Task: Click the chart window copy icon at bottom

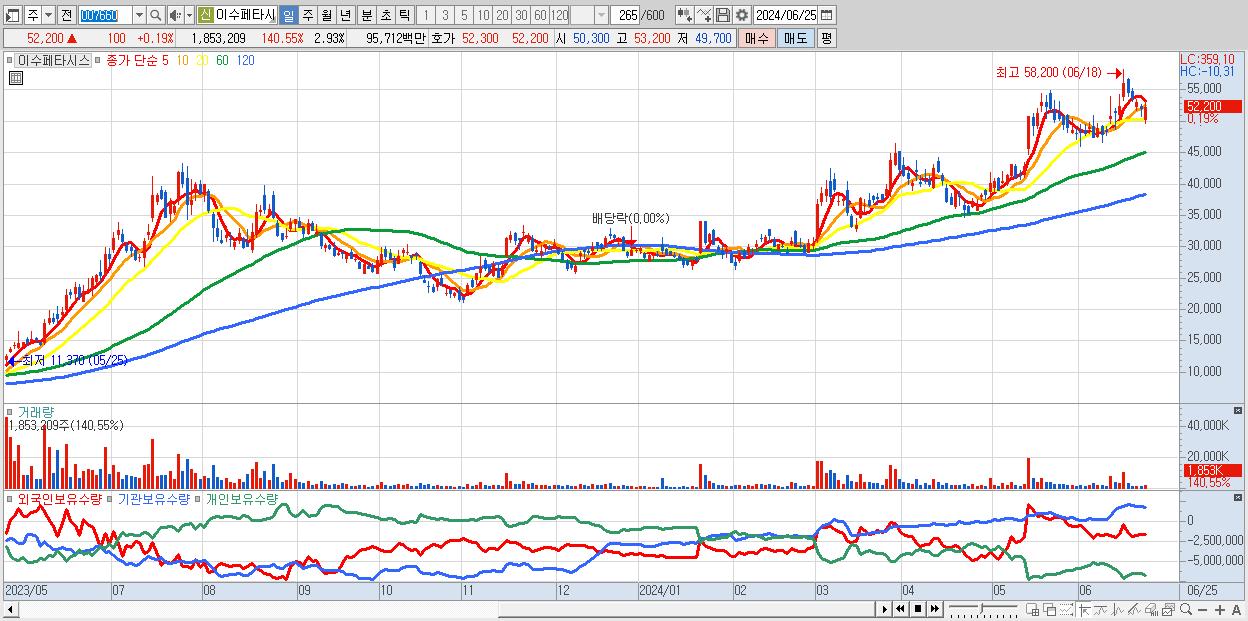Action: click(1168, 609)
